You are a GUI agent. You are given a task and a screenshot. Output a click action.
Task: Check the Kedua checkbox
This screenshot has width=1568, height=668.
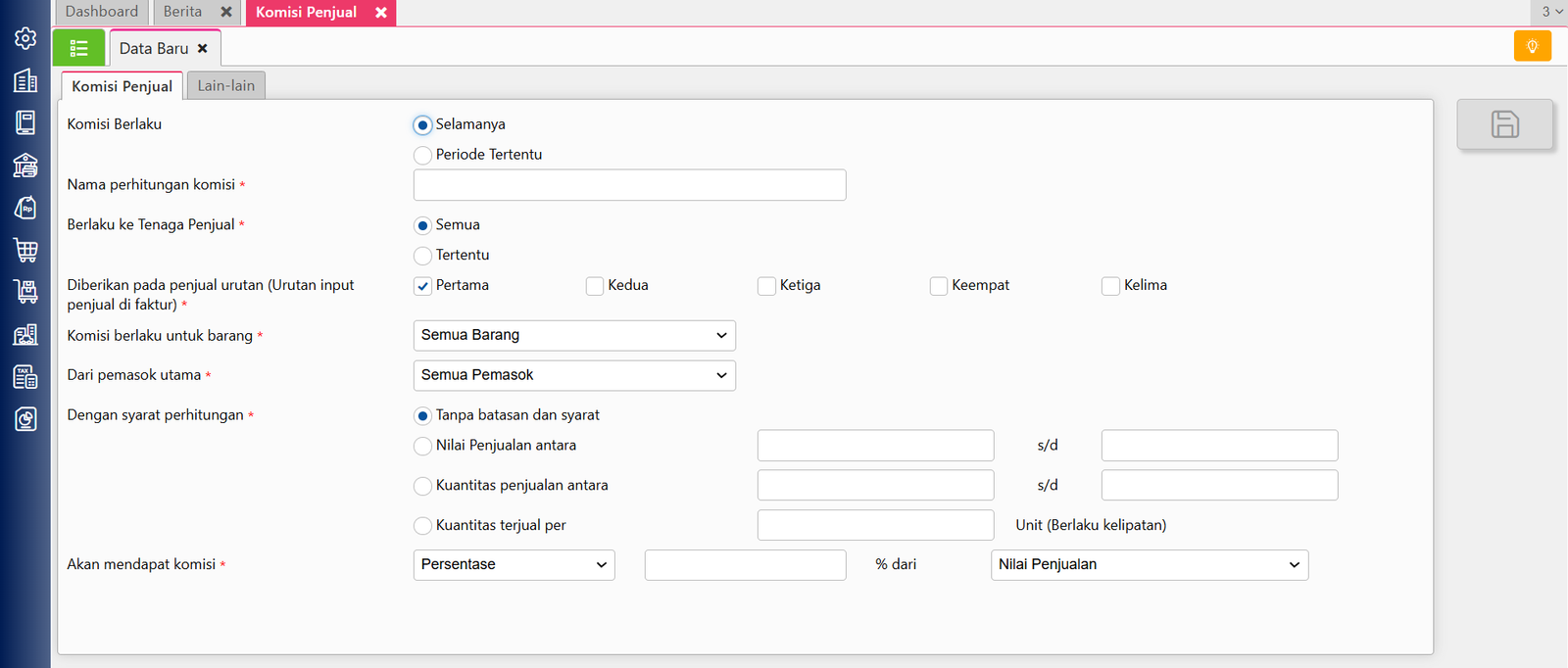click(594, 286)
